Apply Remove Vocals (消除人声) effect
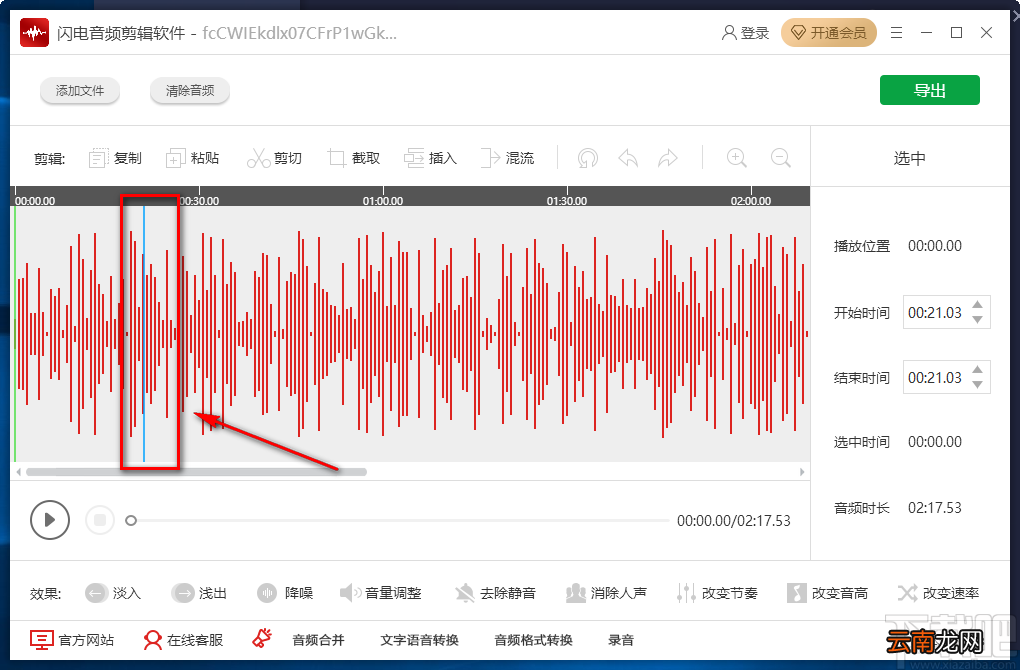This screenshot has height=670, width=1020. (x=606, y=593)
